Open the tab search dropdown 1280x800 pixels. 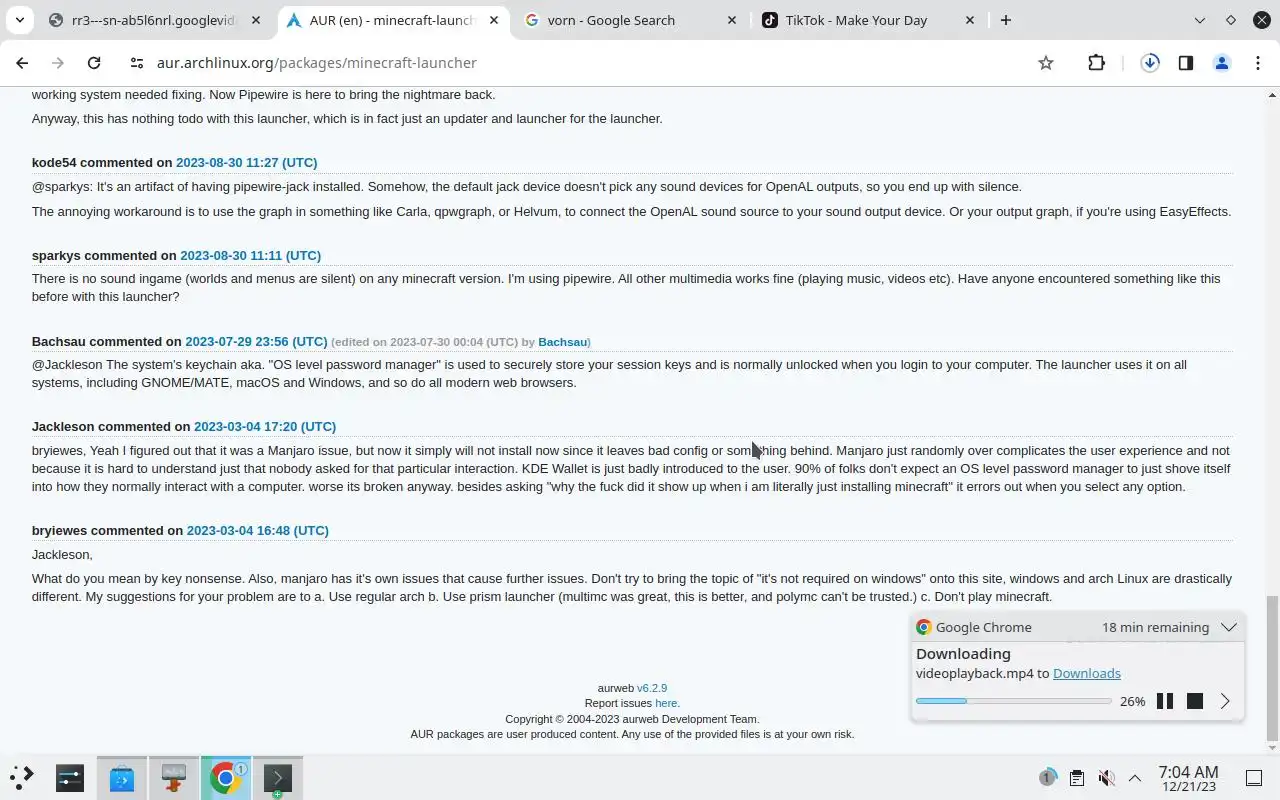click(20, 20)
